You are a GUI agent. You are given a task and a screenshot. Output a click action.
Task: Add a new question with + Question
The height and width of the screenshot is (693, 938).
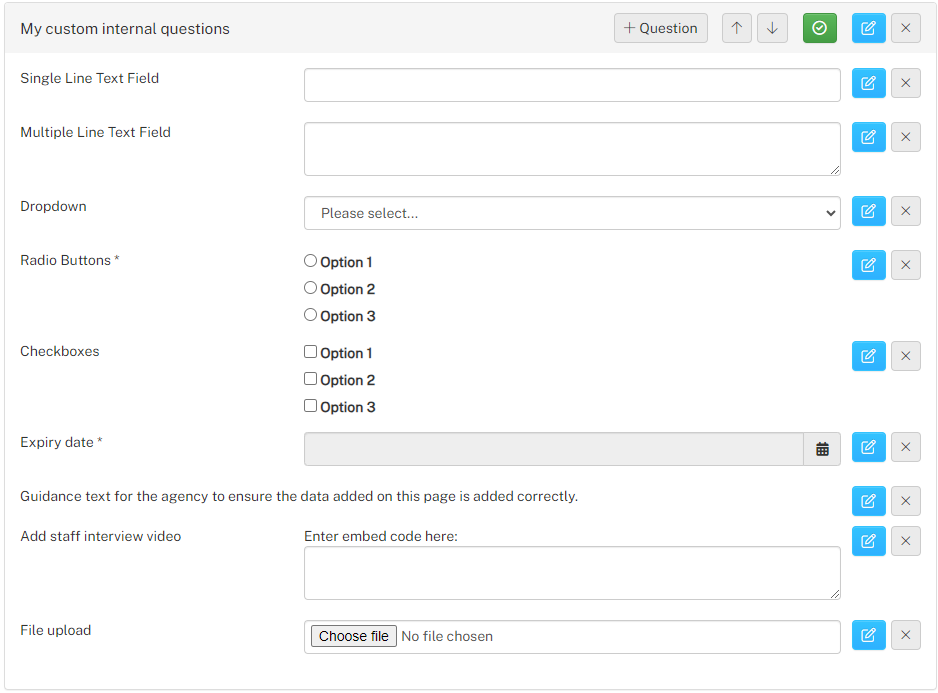point(660,28)
